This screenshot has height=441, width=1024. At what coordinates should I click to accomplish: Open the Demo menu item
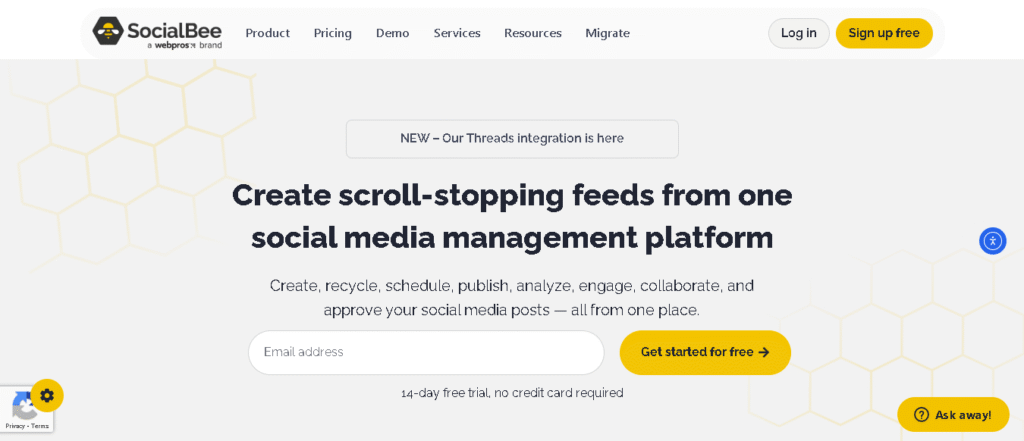[x=392, y=33]
